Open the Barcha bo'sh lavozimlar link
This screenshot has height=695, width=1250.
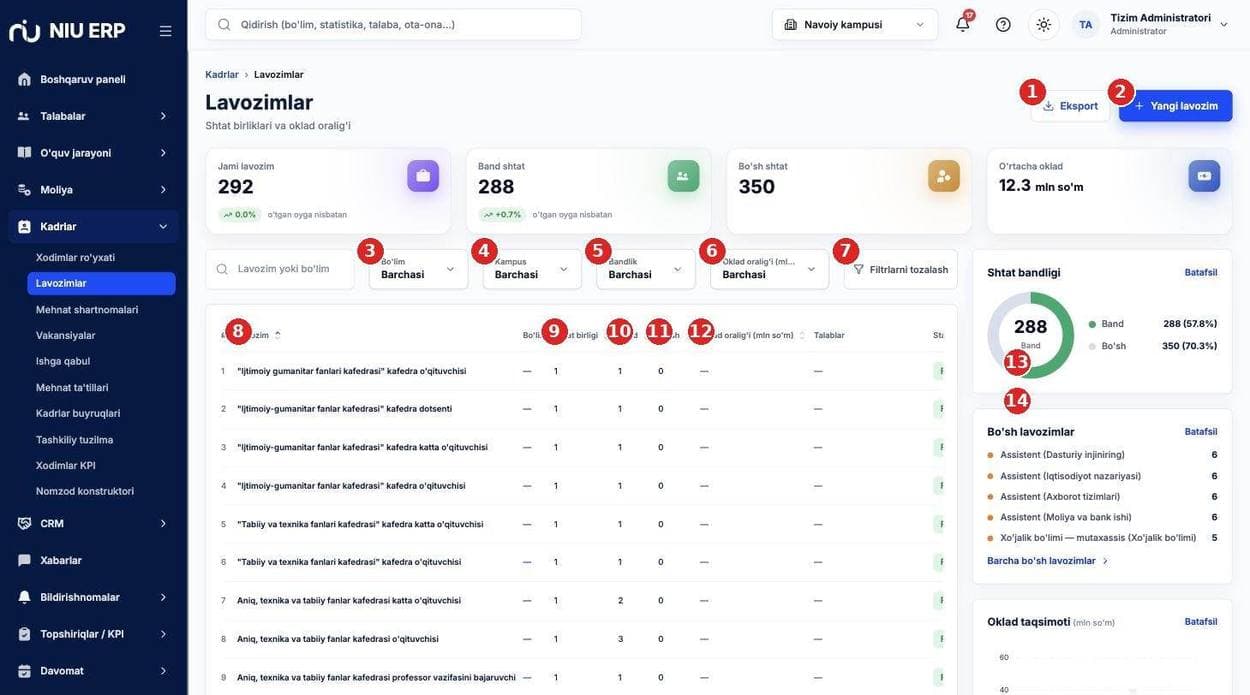1048,561
